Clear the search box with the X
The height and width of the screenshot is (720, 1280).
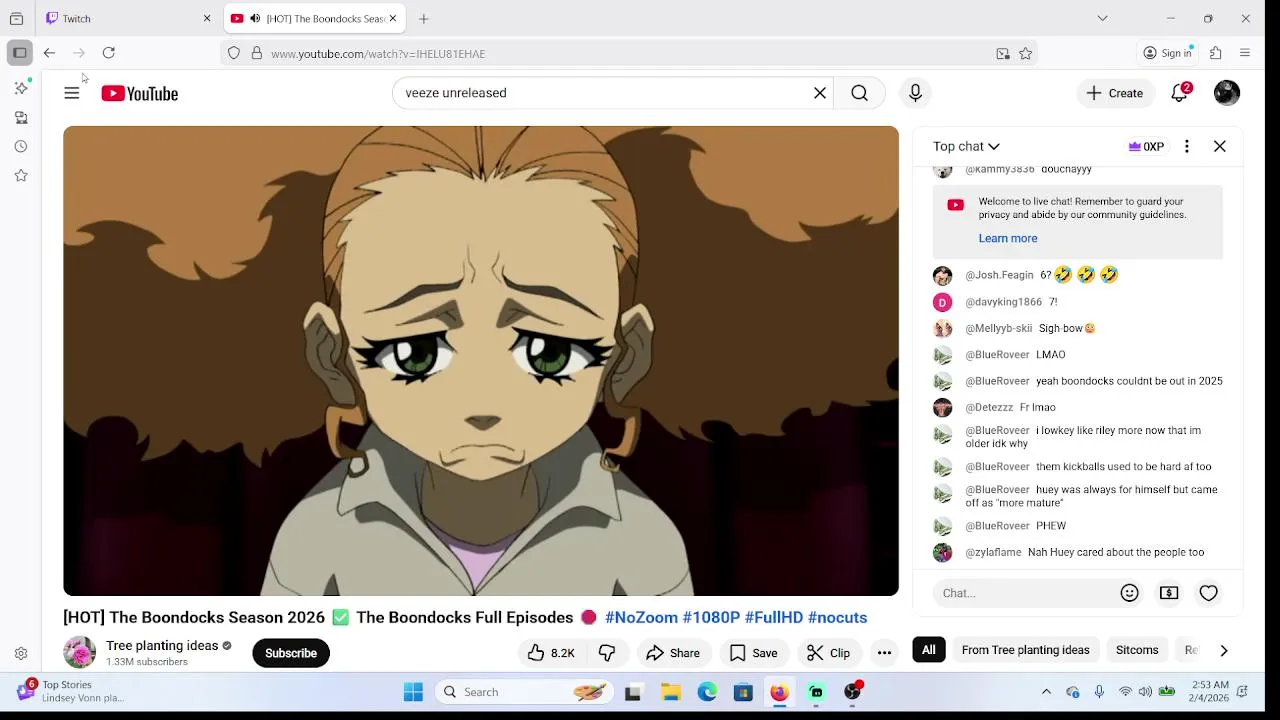pyautogui.click(x=820, y=93)
